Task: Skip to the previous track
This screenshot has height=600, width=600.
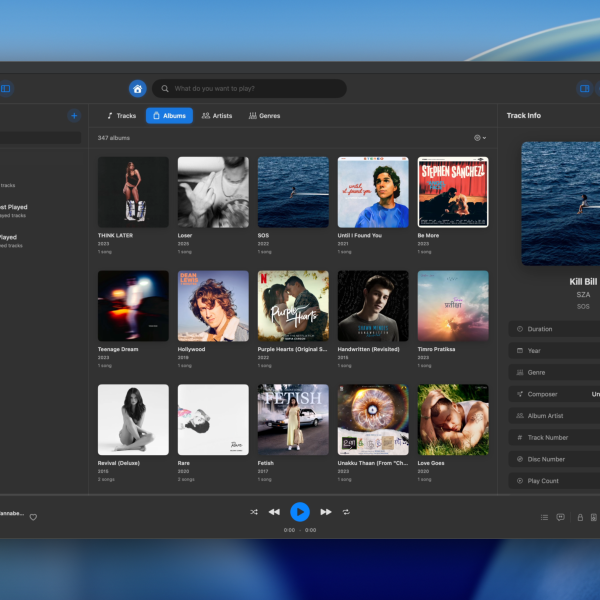Action: (x=274, y=512)
